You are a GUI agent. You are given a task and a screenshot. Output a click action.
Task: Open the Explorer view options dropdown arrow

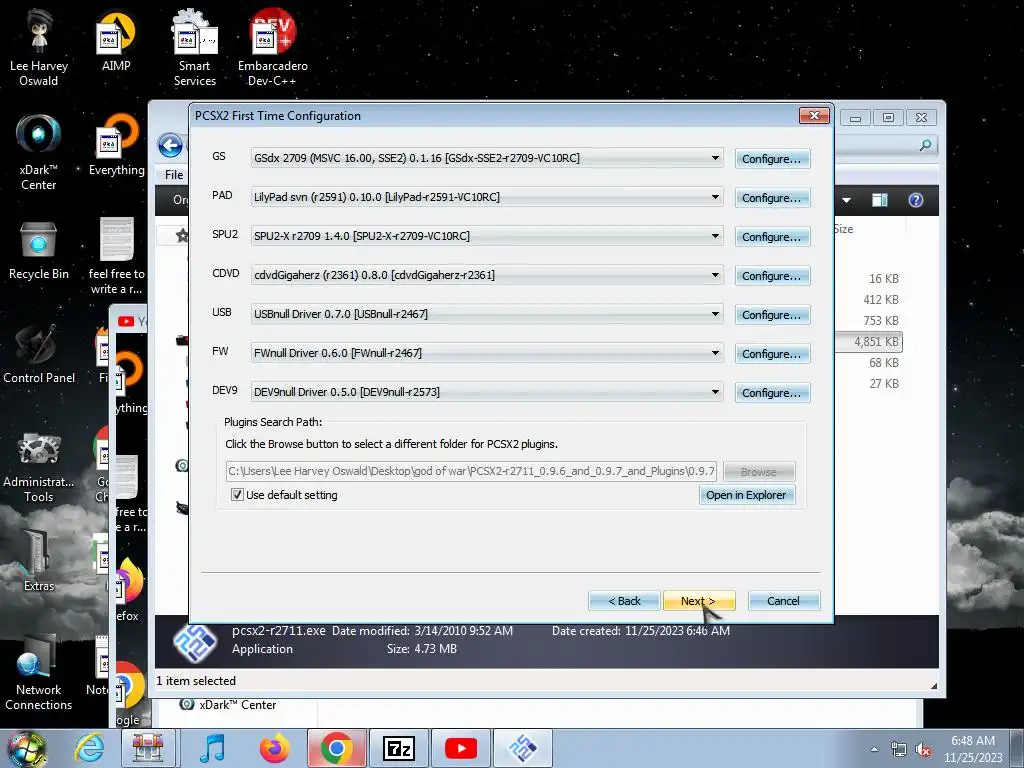click(x=846, y=200)
